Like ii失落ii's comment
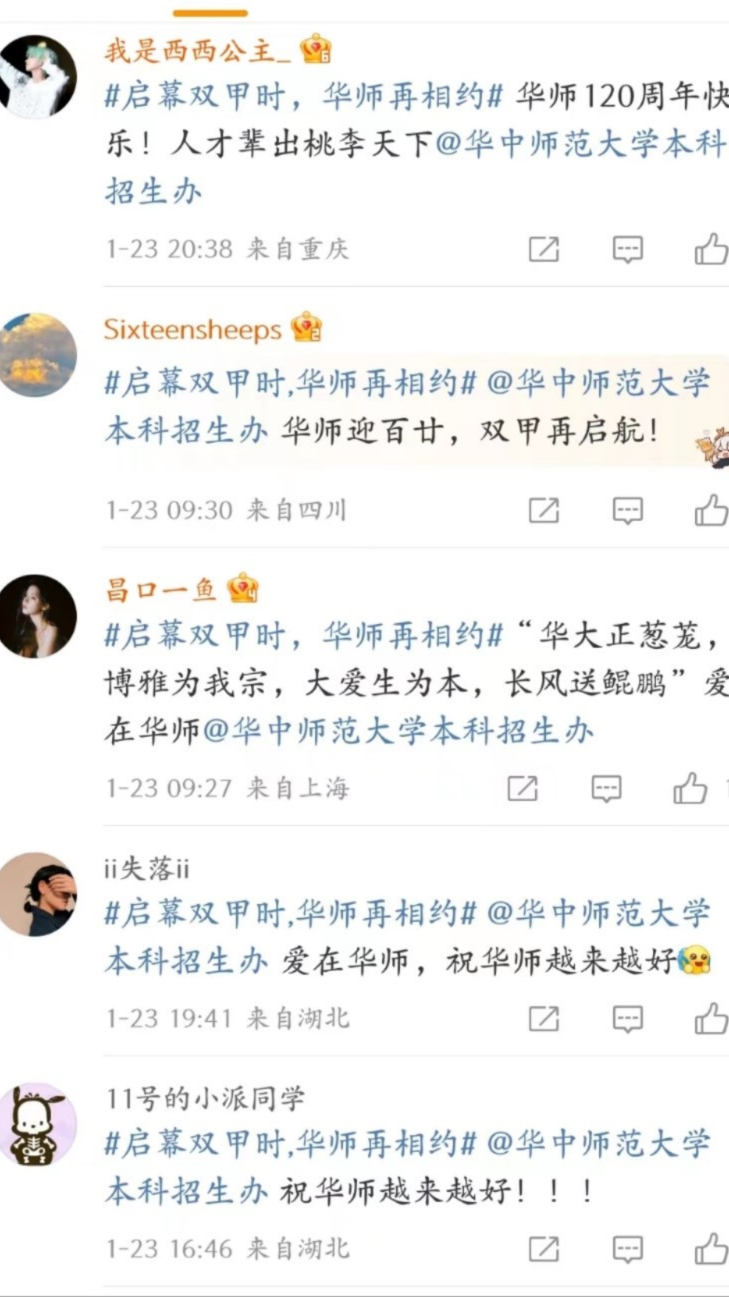 tap(712, 1018)
